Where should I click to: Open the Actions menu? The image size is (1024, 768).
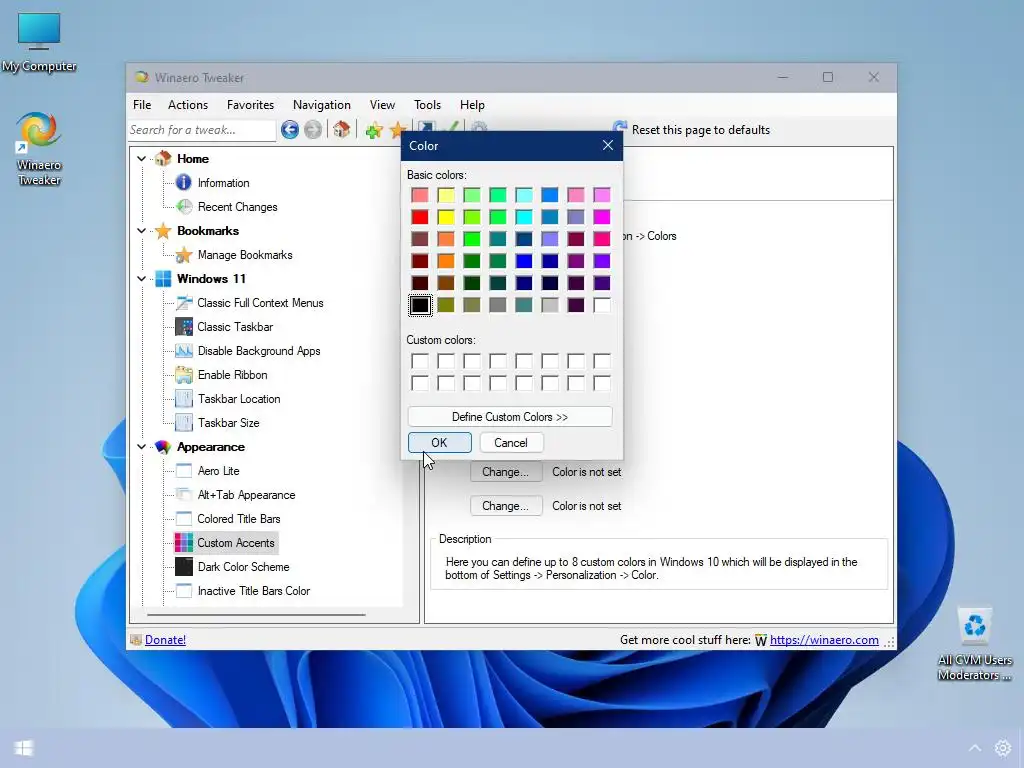coord(188,104)
